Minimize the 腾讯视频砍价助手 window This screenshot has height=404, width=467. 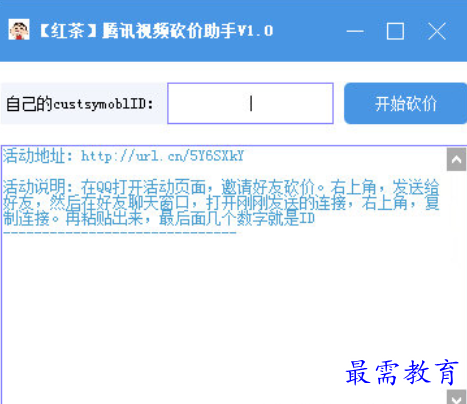pyautogui.click(x=355, y=32)
